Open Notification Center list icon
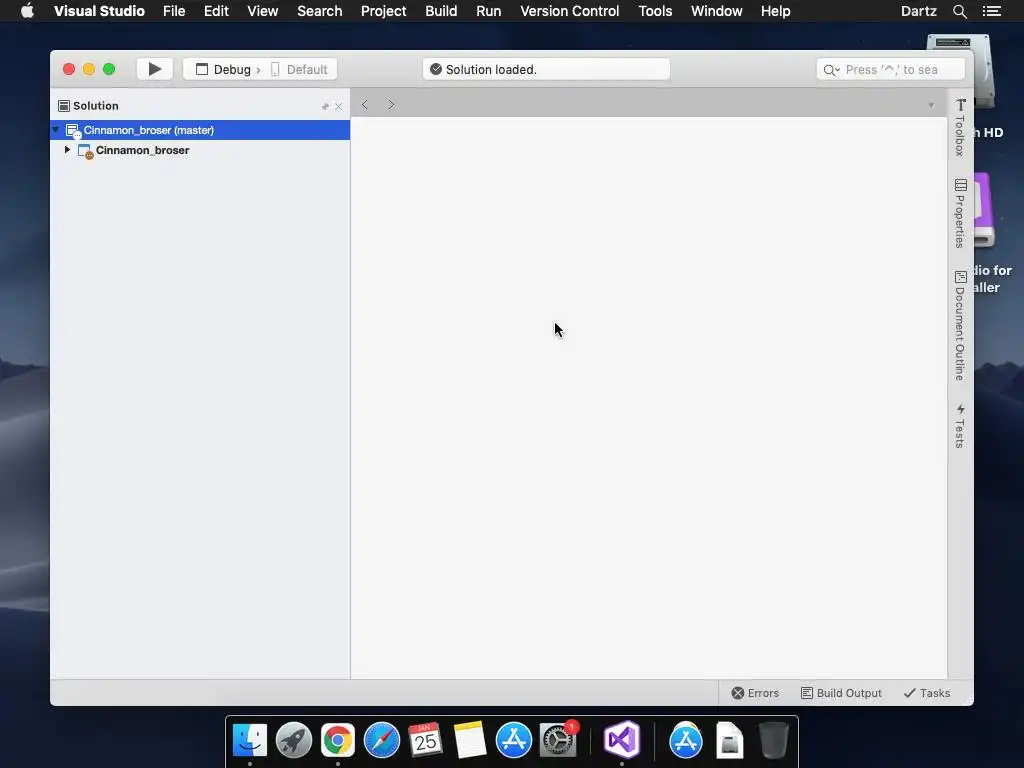 992,11
